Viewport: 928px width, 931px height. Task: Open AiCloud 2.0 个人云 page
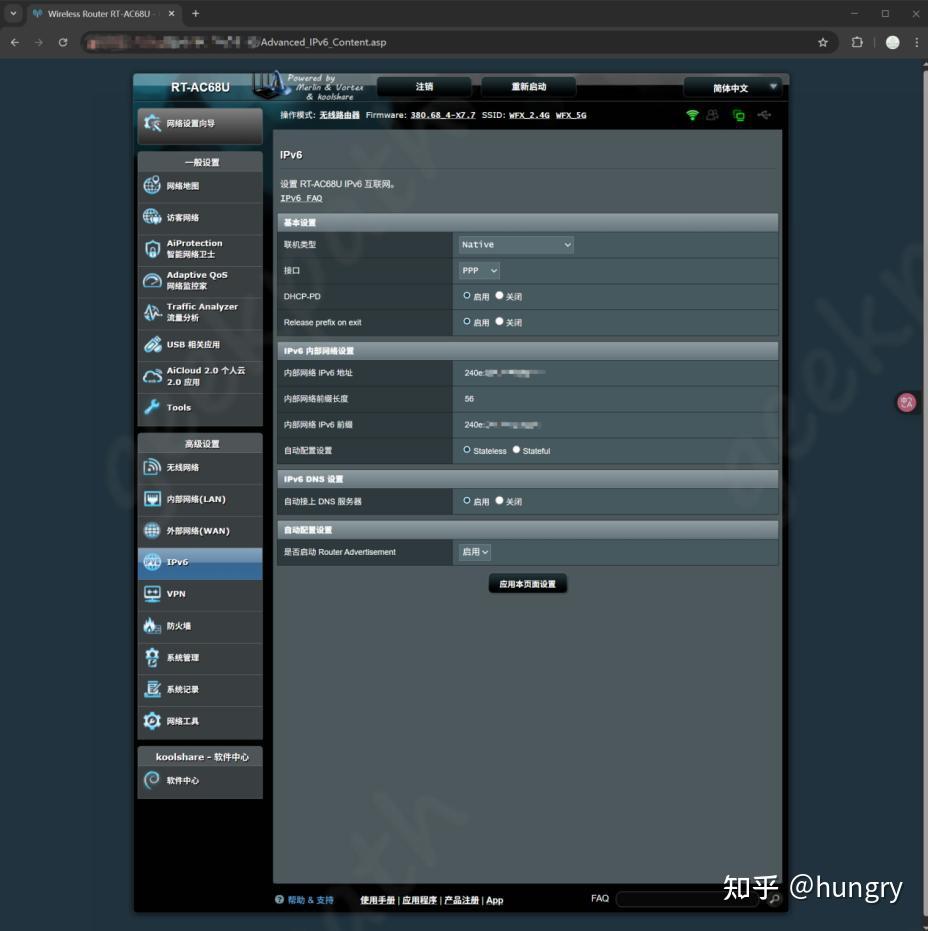coord(199,376)
